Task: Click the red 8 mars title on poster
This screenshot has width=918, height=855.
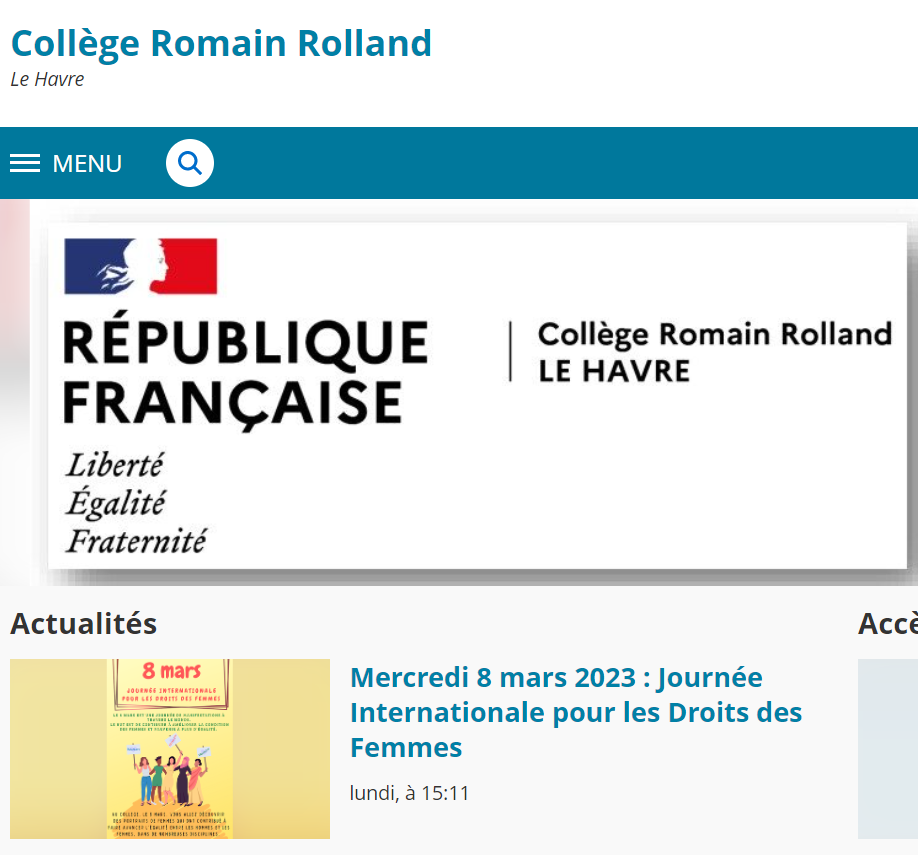Action: (x=171, y=671)
